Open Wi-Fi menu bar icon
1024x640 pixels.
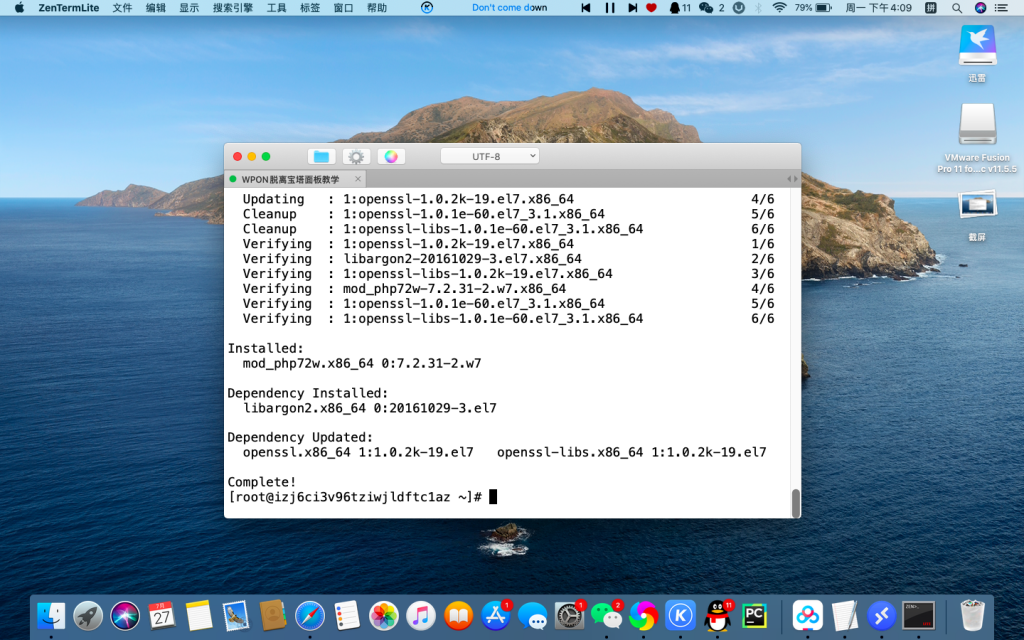[x=779, y=8]
